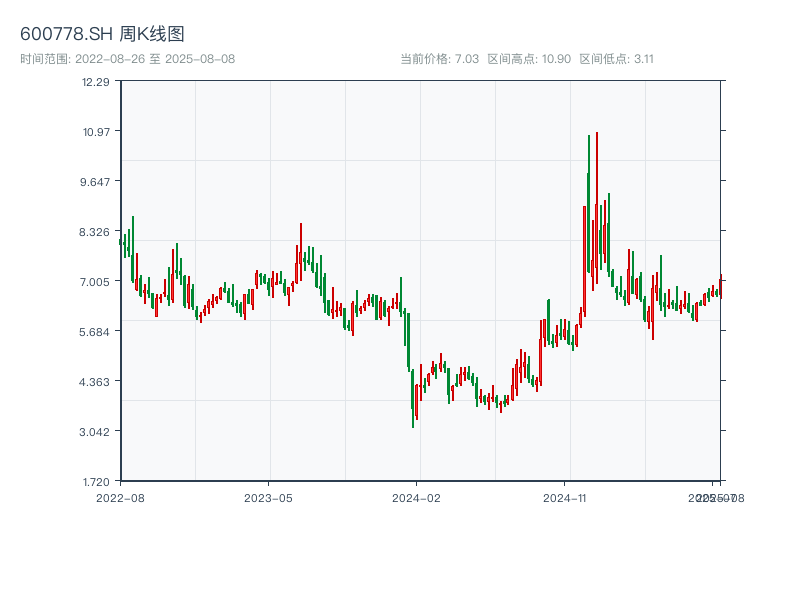Viewport: 800px width, 600px height.
Task: Select the 2022-08 x-axis date label
Action: pos(120,497)
